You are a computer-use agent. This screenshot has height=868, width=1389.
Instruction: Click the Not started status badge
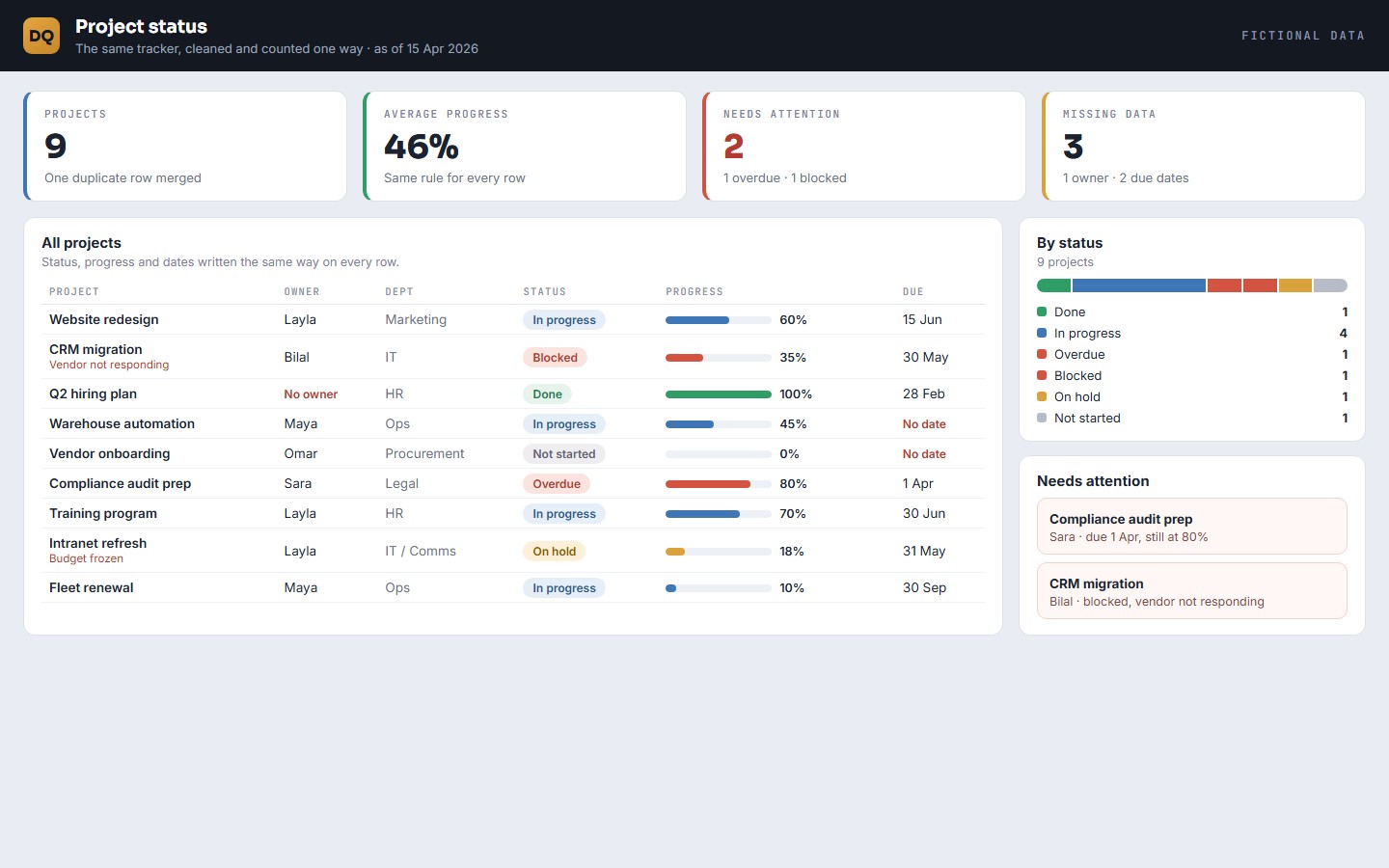(x=564, y=454)
